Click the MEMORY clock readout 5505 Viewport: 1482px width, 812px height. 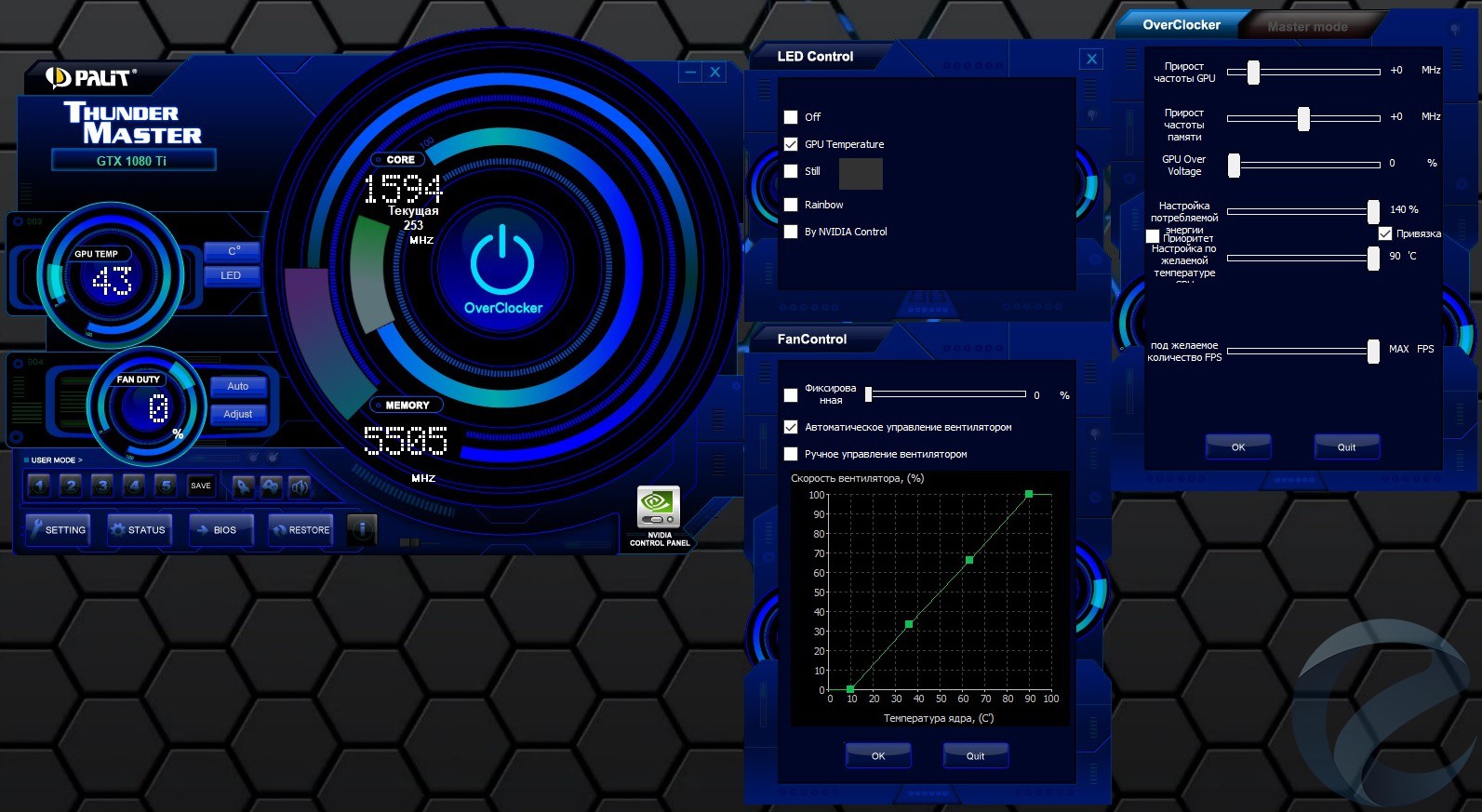click(x=405, y=440)
